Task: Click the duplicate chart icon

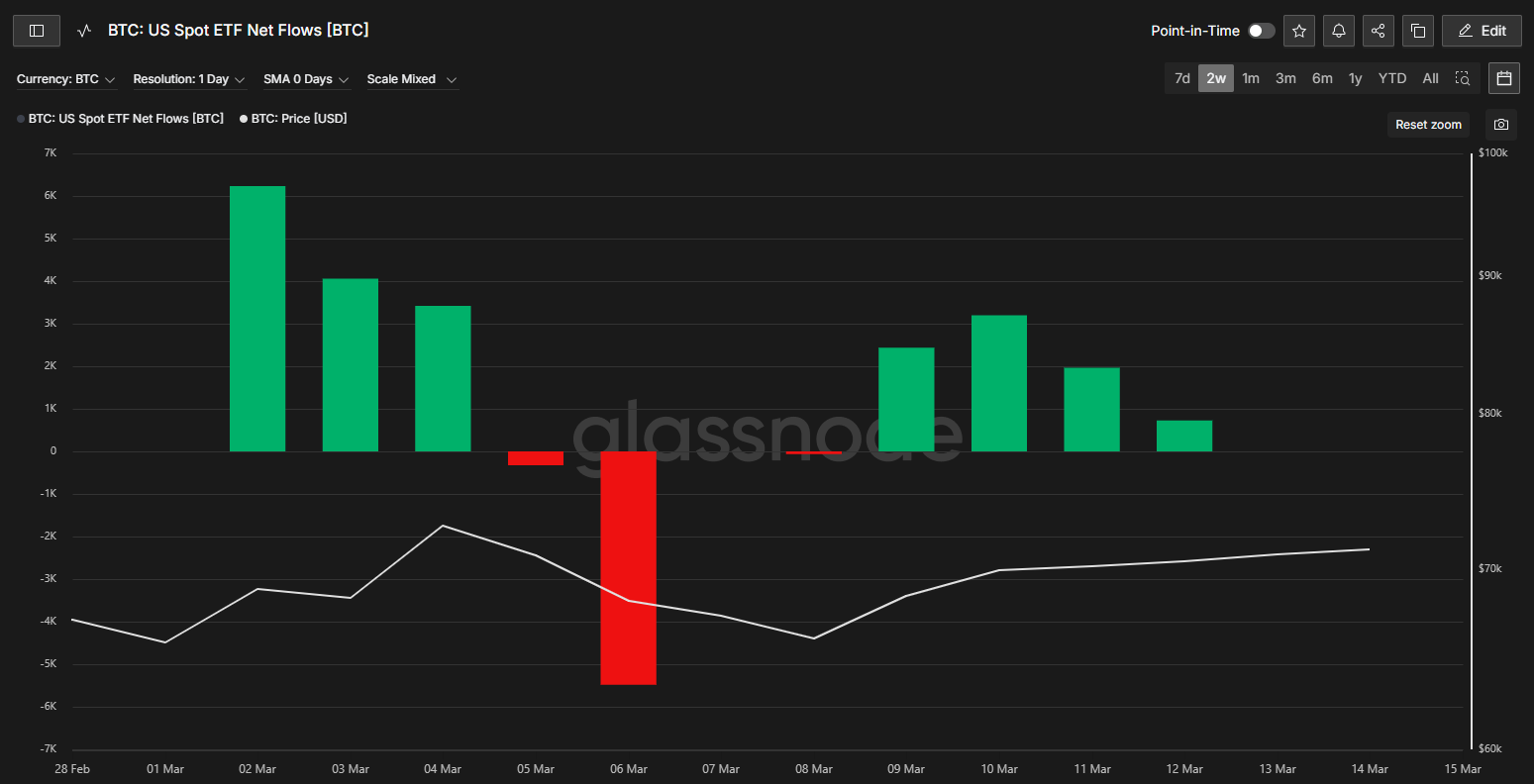Action: pos(1417,31)
